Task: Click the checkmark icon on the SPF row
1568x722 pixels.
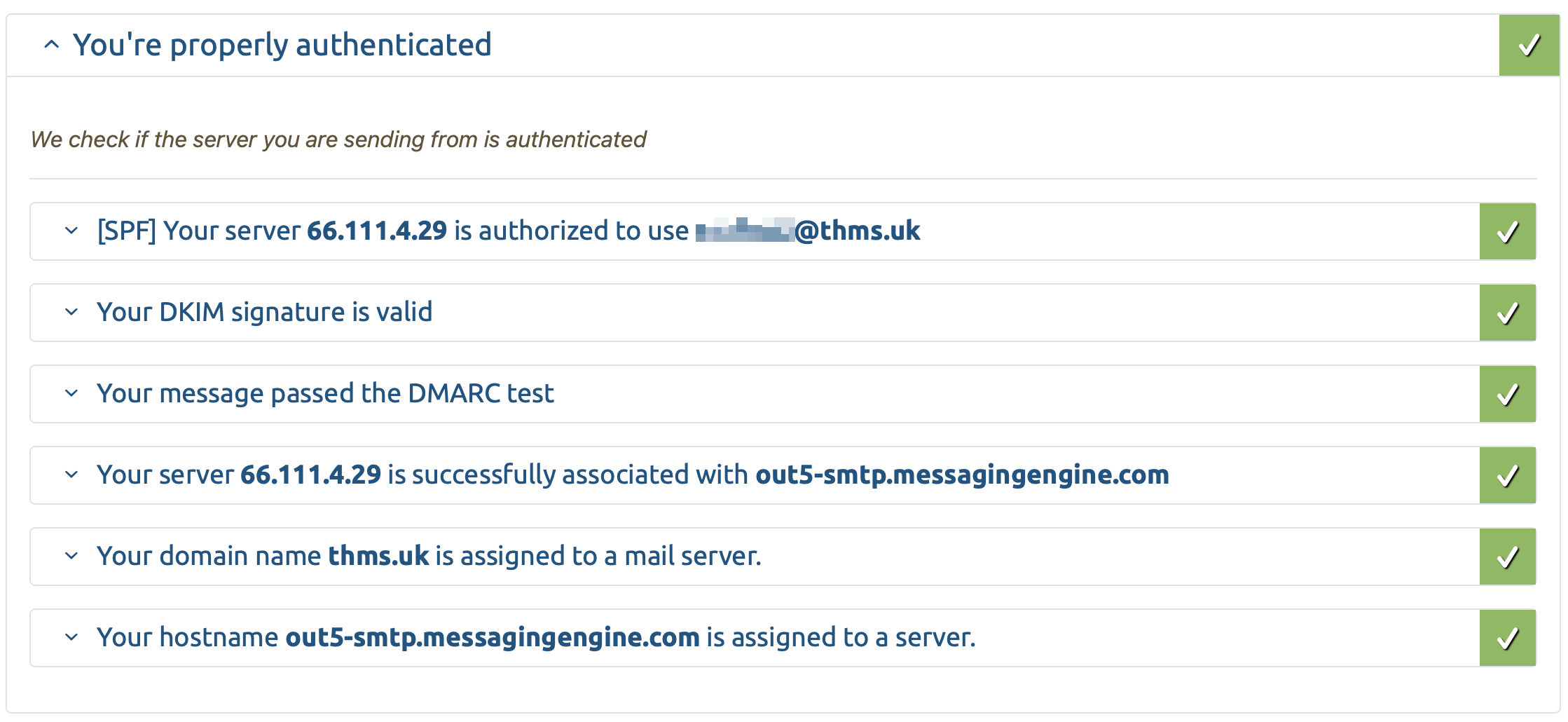Action: [x=1507, y=231]
